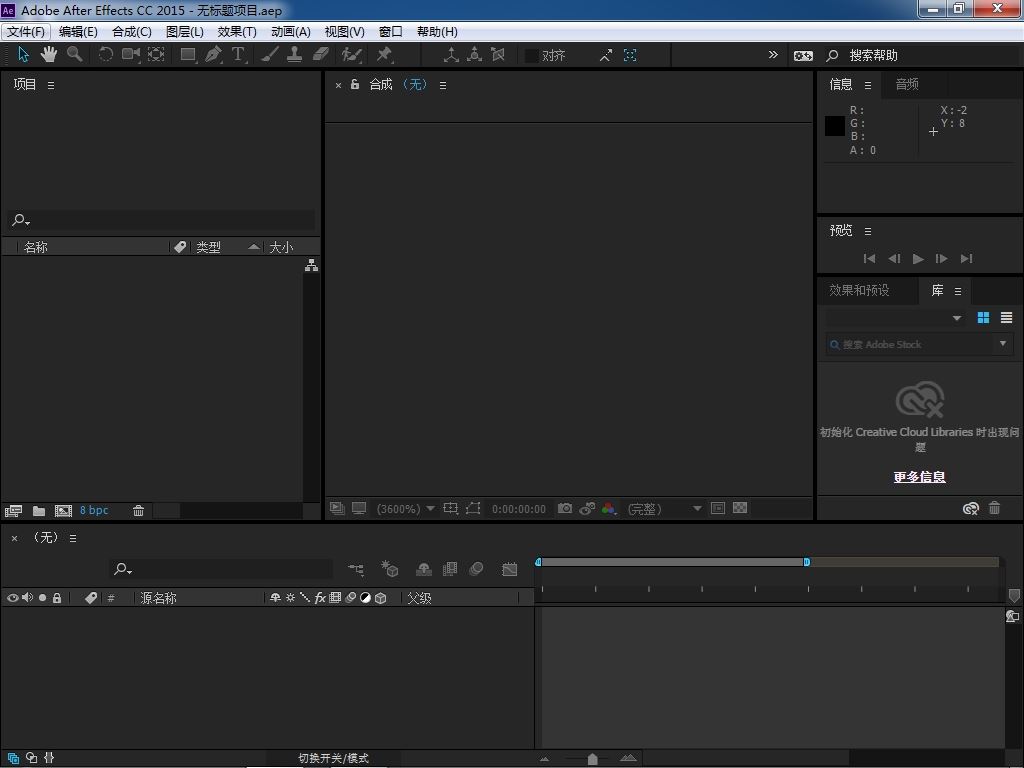
Task: Select the Hand tool
Action: pyautogui.click(x=48, y=55)
